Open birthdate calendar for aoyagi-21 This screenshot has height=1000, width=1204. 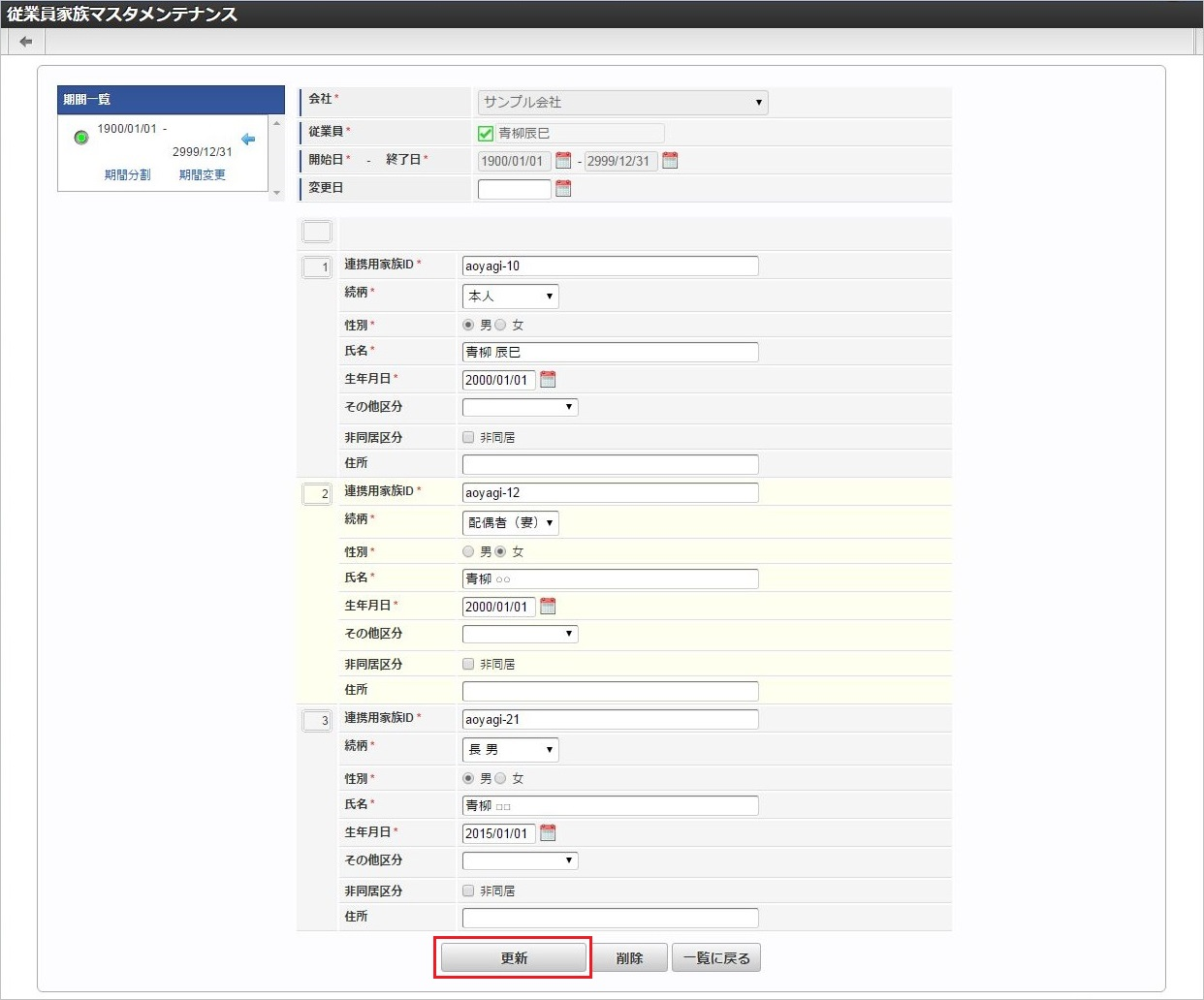click(548, 833)
